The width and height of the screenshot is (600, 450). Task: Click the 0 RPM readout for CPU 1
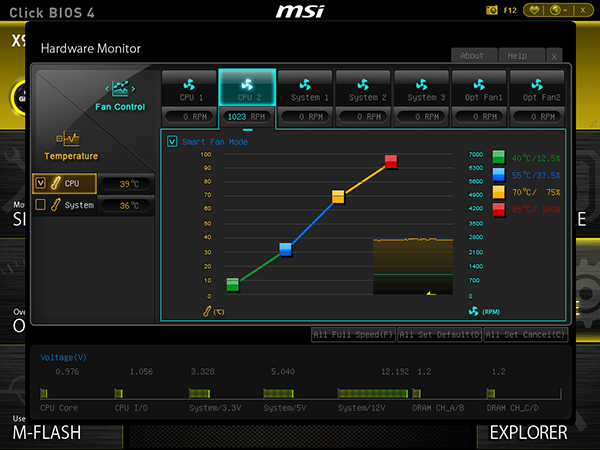[189, 117]
